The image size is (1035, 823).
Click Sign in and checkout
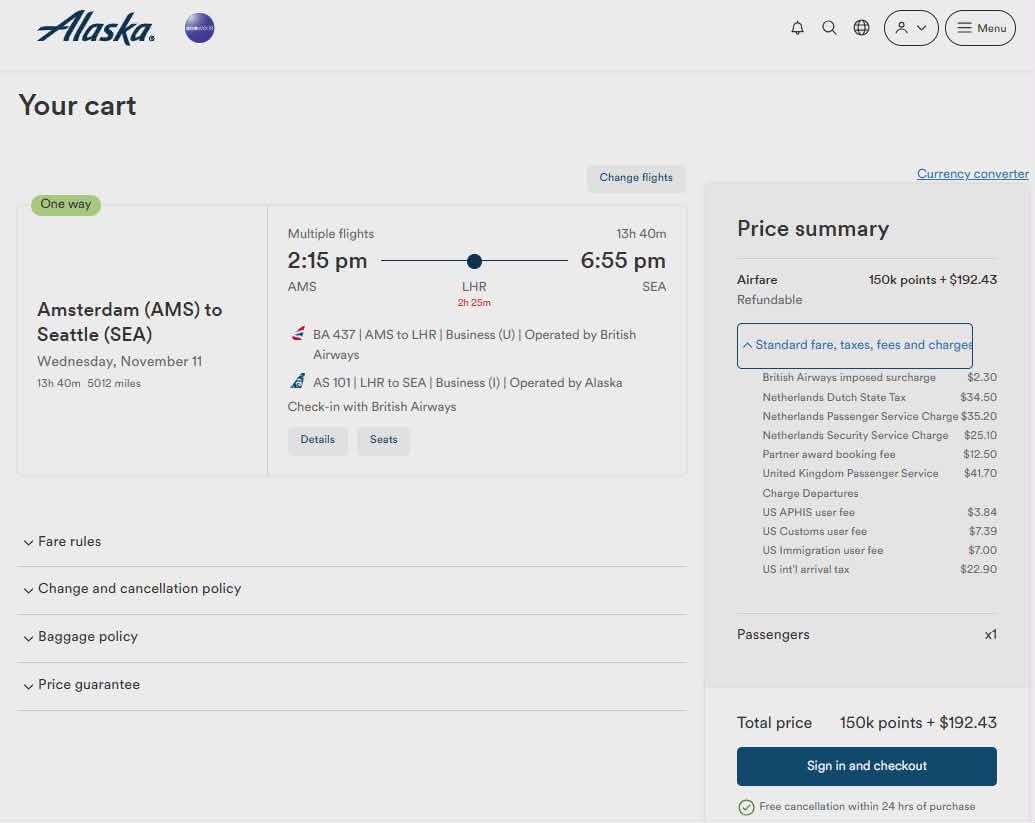[x=867, y=766]
